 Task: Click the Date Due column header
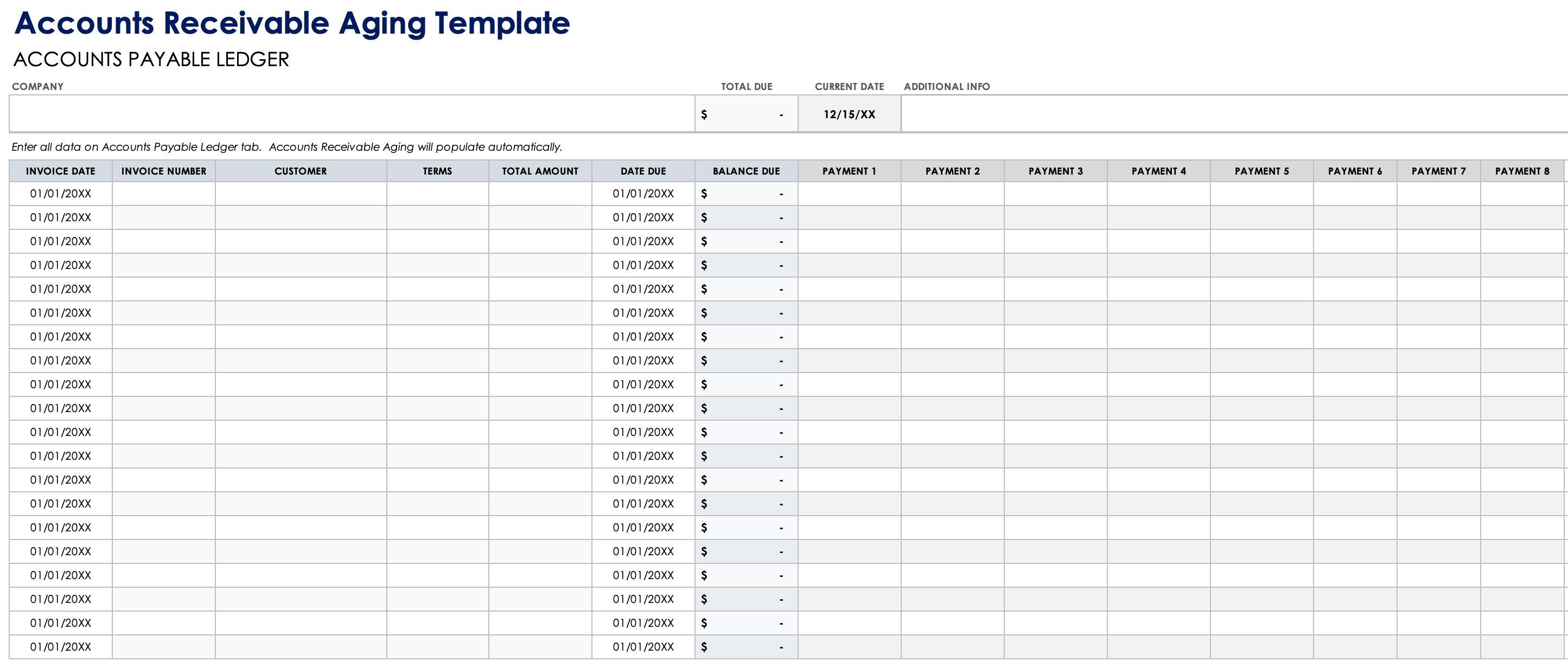click(x=643, y=171)
